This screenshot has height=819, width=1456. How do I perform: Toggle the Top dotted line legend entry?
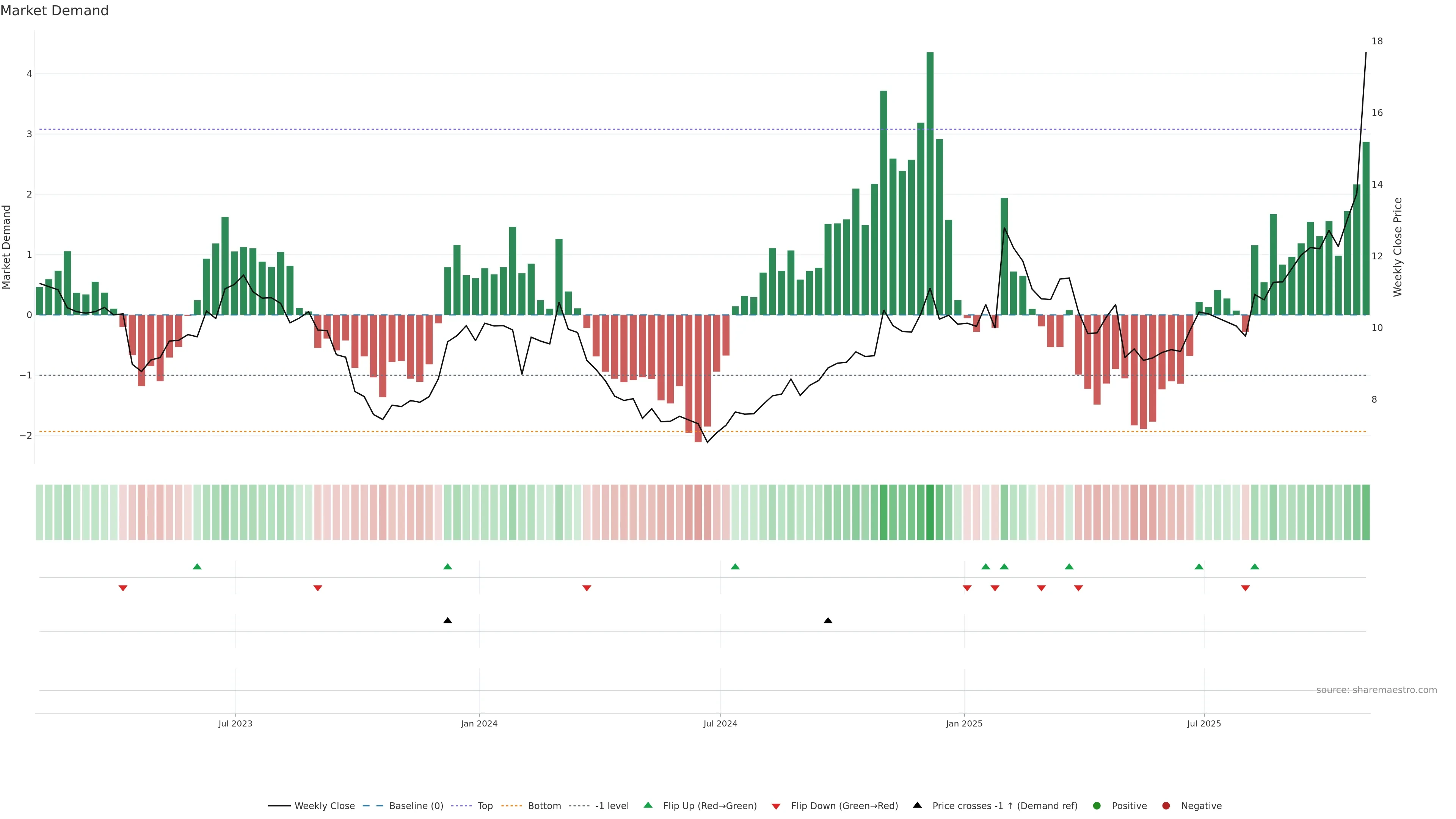pyautogui.click(x=485, y=805)
